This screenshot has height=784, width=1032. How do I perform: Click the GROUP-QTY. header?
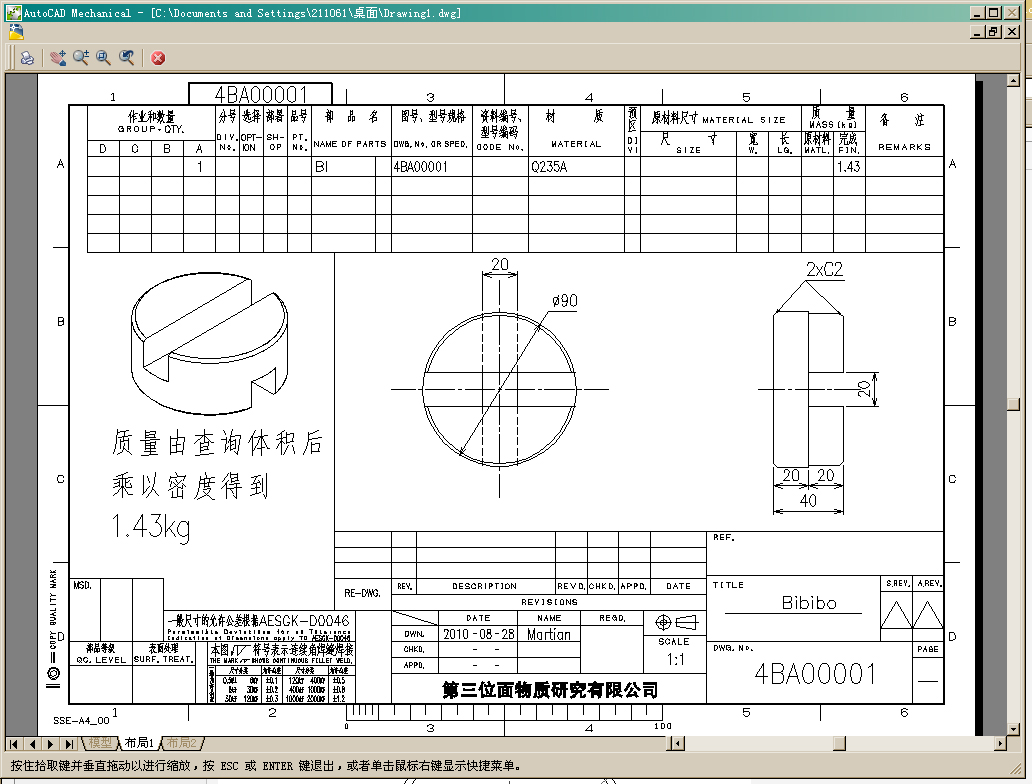click(151, 129)
